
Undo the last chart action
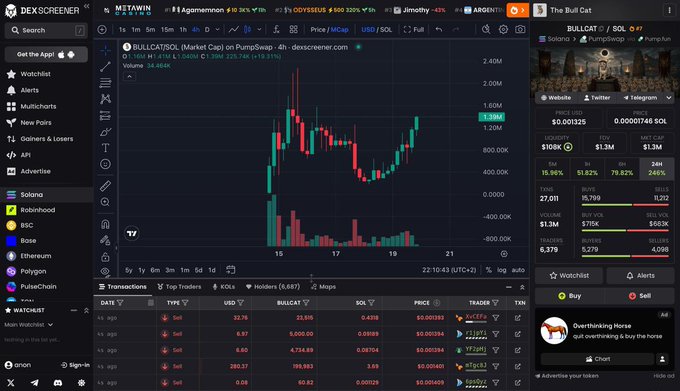coord(439,29)
